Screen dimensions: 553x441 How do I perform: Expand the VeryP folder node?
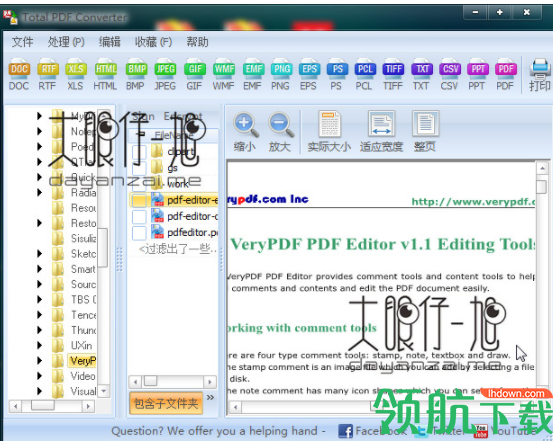point(40,361)
